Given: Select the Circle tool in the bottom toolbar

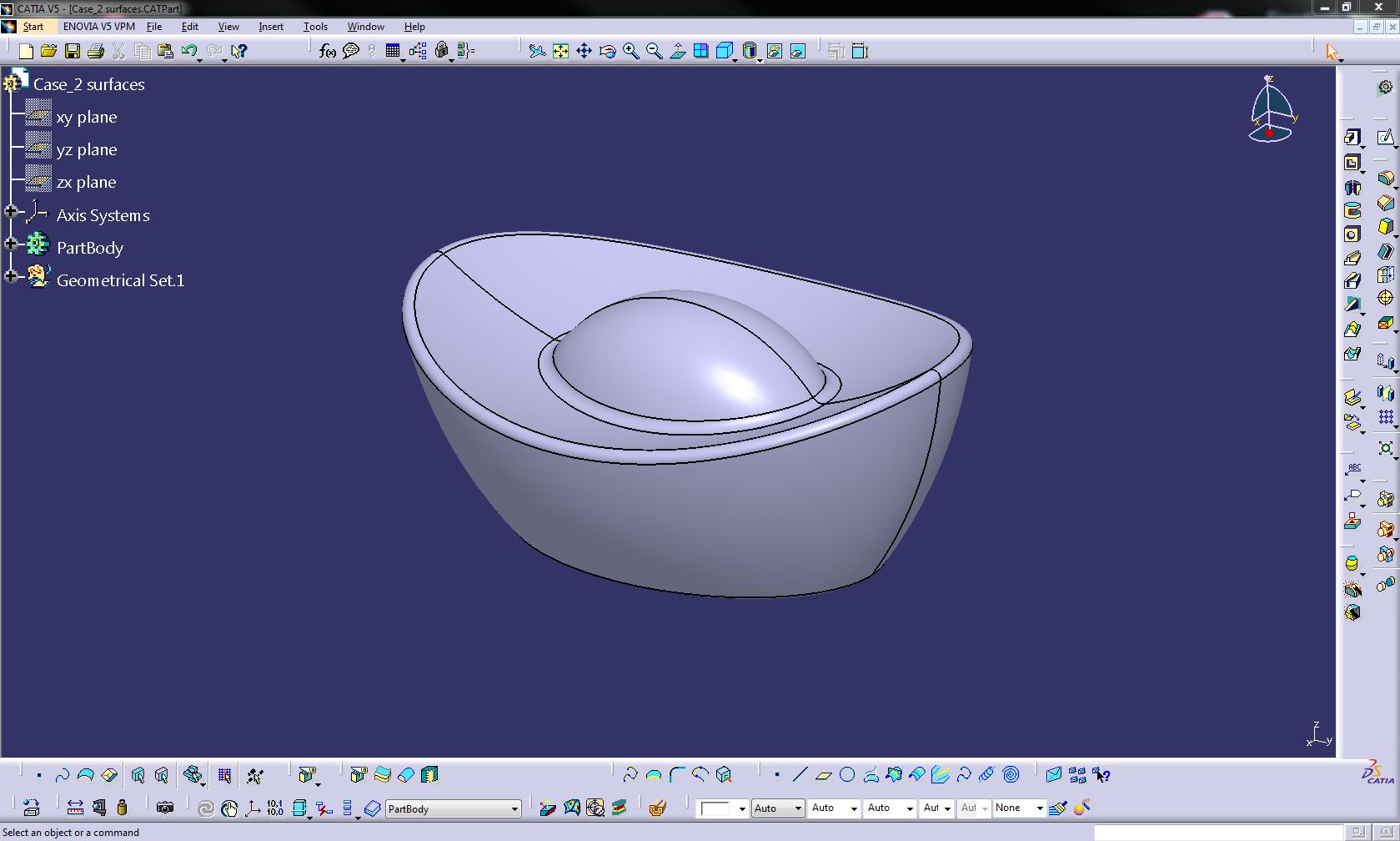Looking at the screenshot, I should 847,775.
